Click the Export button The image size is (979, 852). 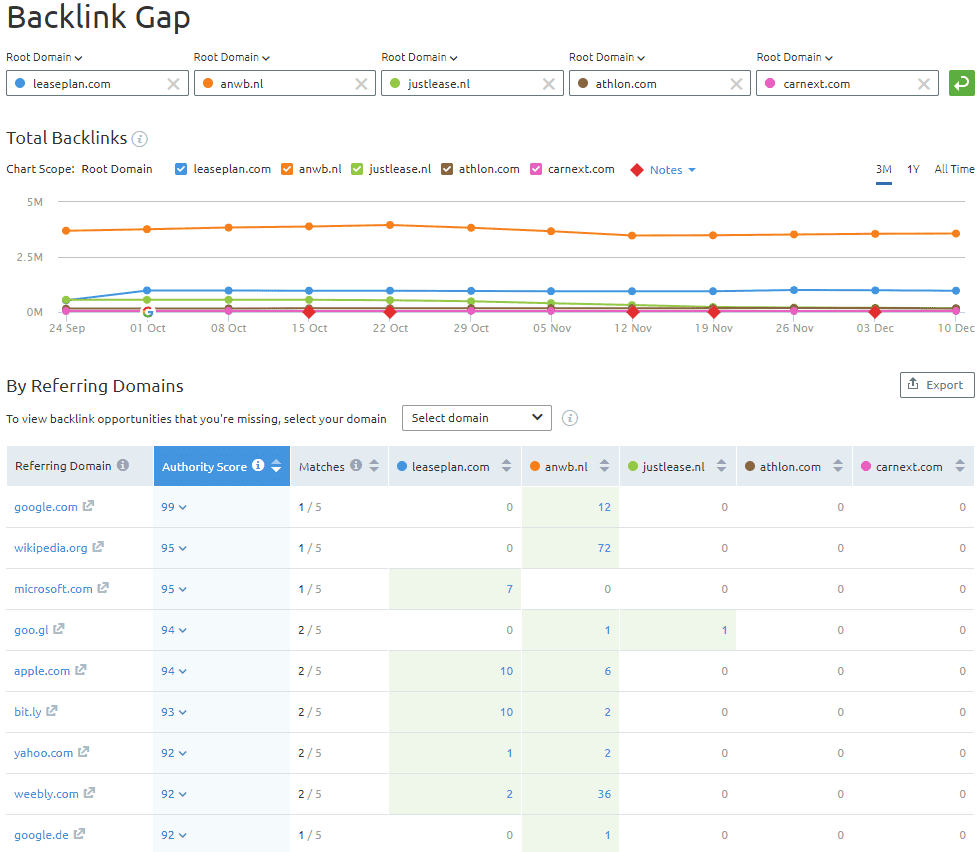[x=937, y=384]
